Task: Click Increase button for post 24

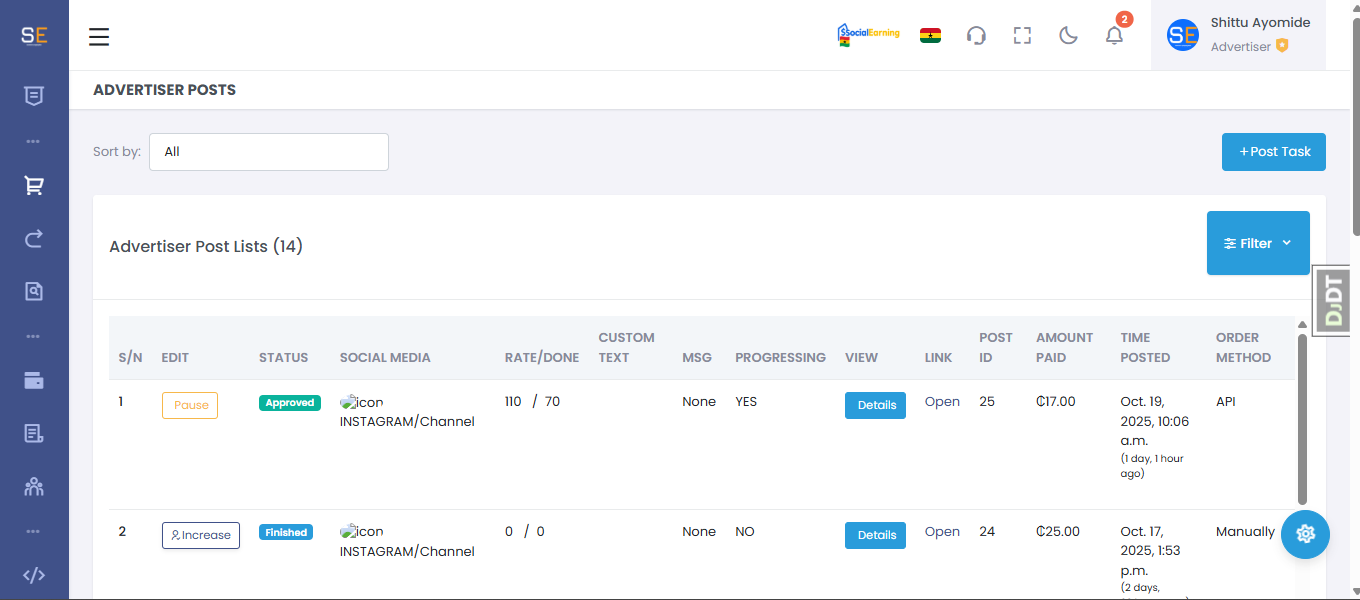Action: [x=201, y=535]
